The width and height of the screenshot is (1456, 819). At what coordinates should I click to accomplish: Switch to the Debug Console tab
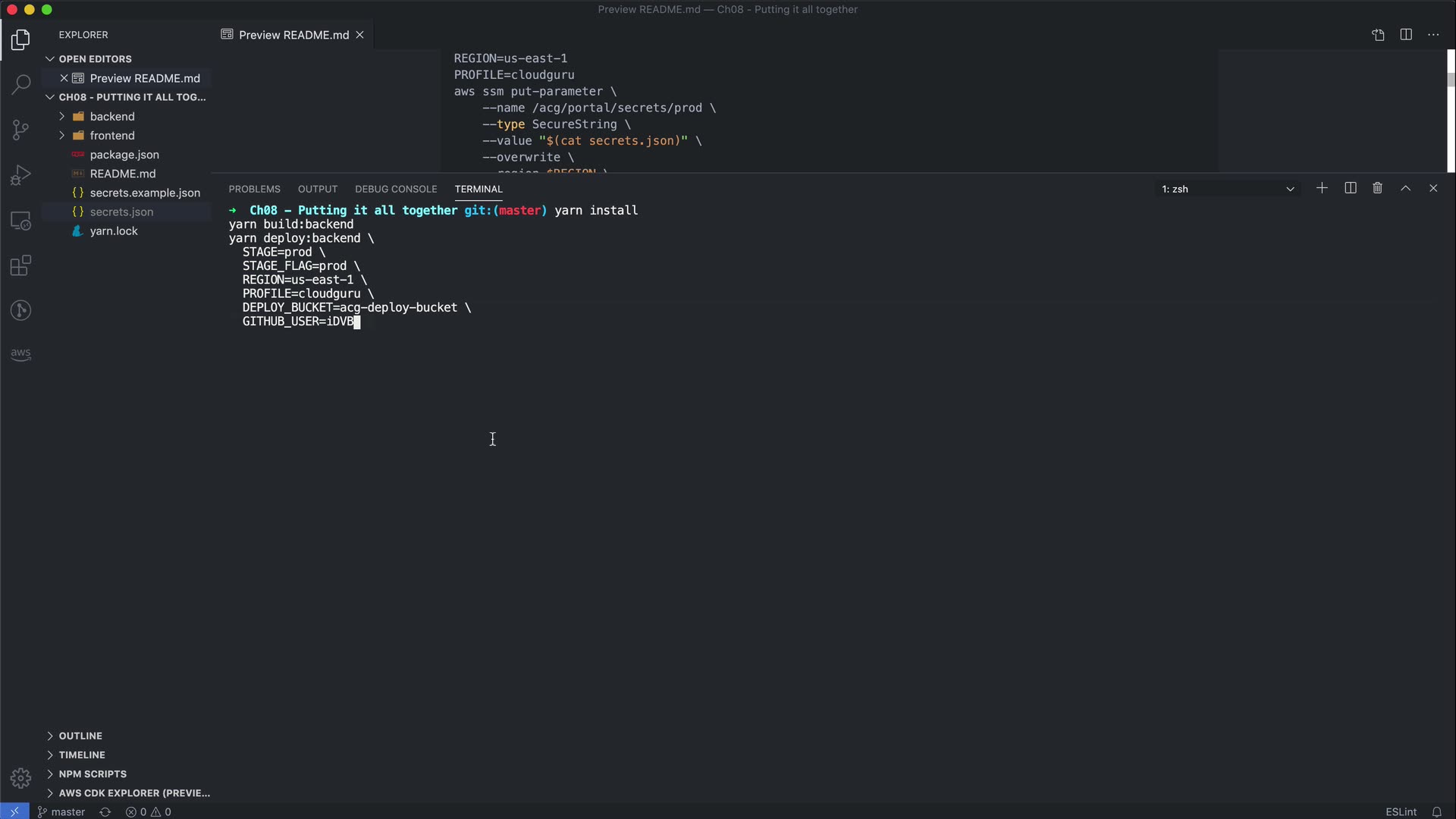[x=395, y=189]
